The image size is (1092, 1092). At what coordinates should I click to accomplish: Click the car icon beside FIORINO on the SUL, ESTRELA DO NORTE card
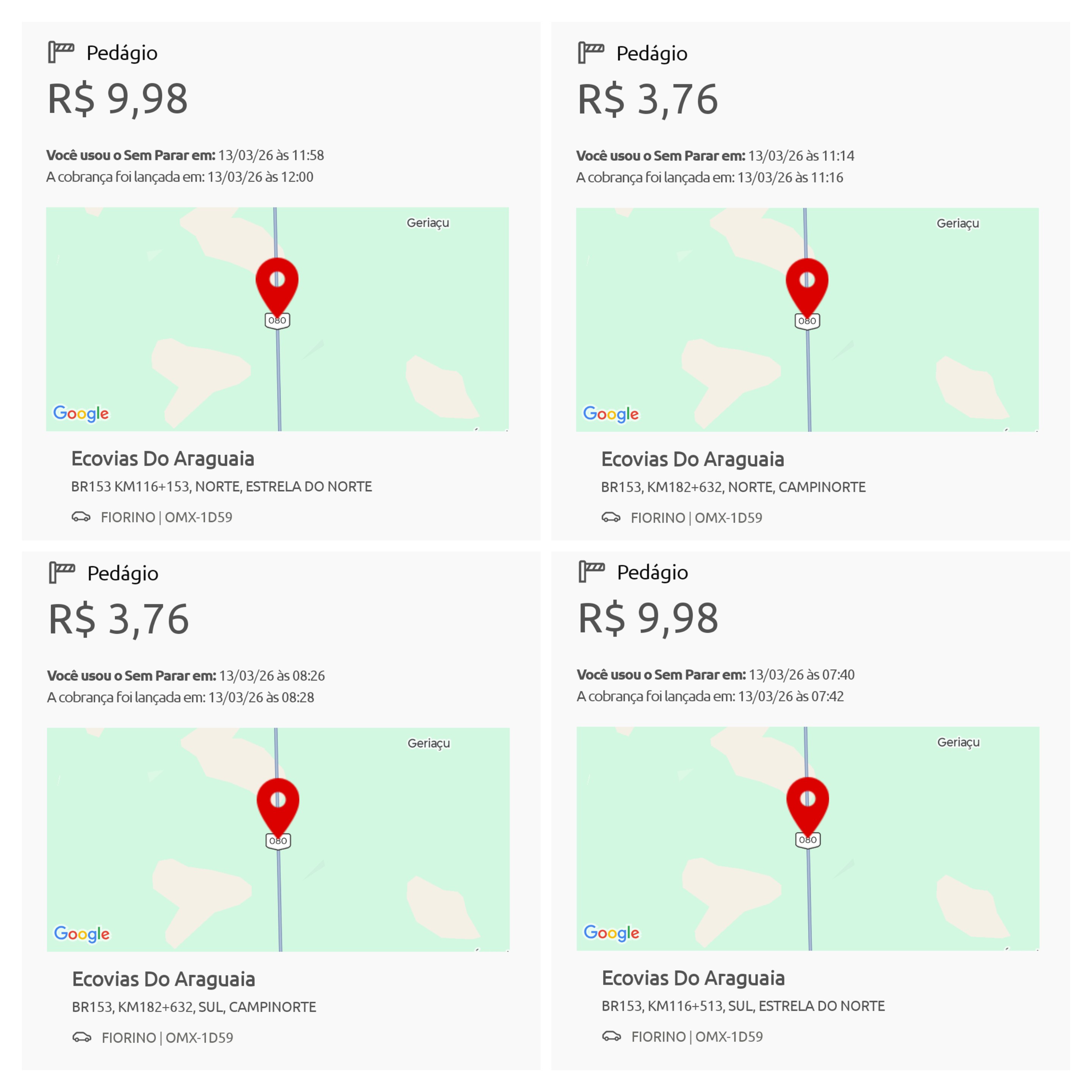click(x=612, y=1036)
